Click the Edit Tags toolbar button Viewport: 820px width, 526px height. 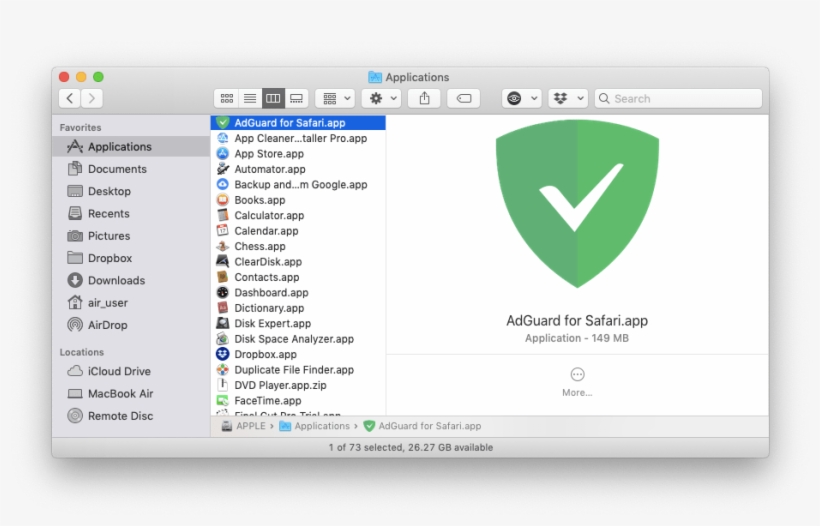[464, 98]
